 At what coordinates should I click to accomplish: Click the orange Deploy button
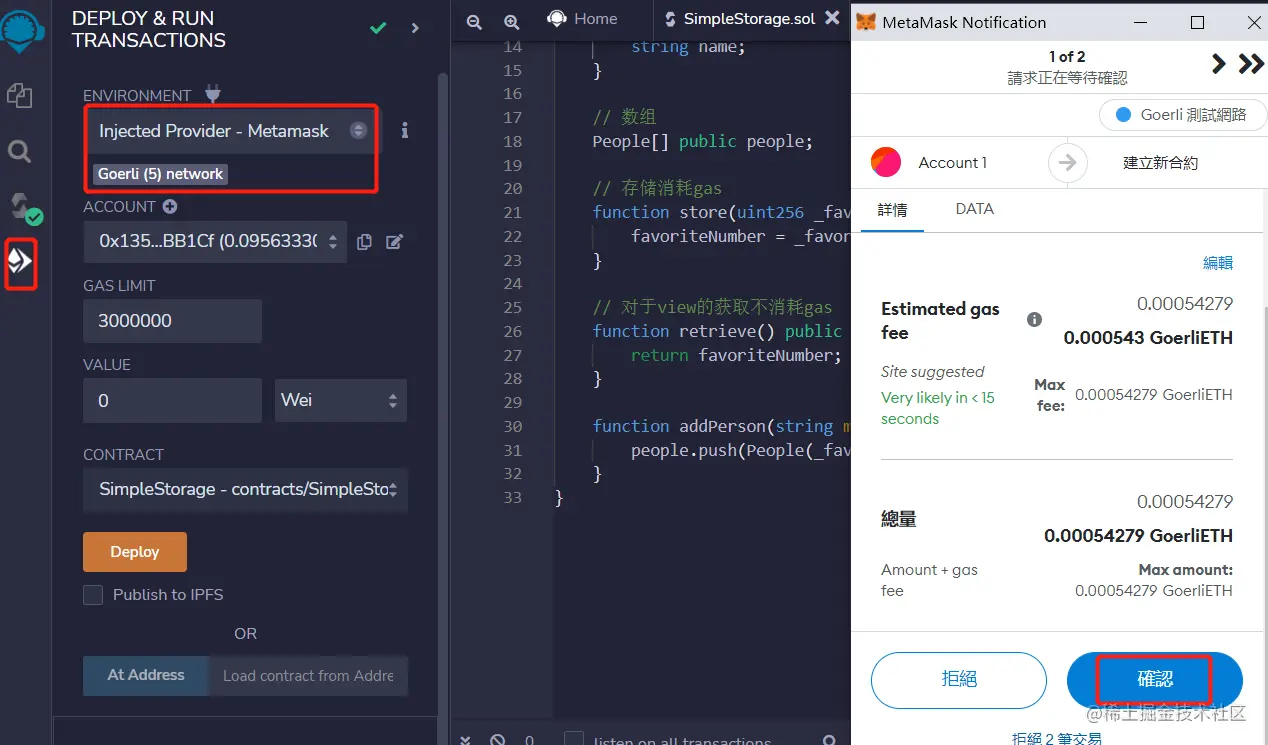pos(135,552)
